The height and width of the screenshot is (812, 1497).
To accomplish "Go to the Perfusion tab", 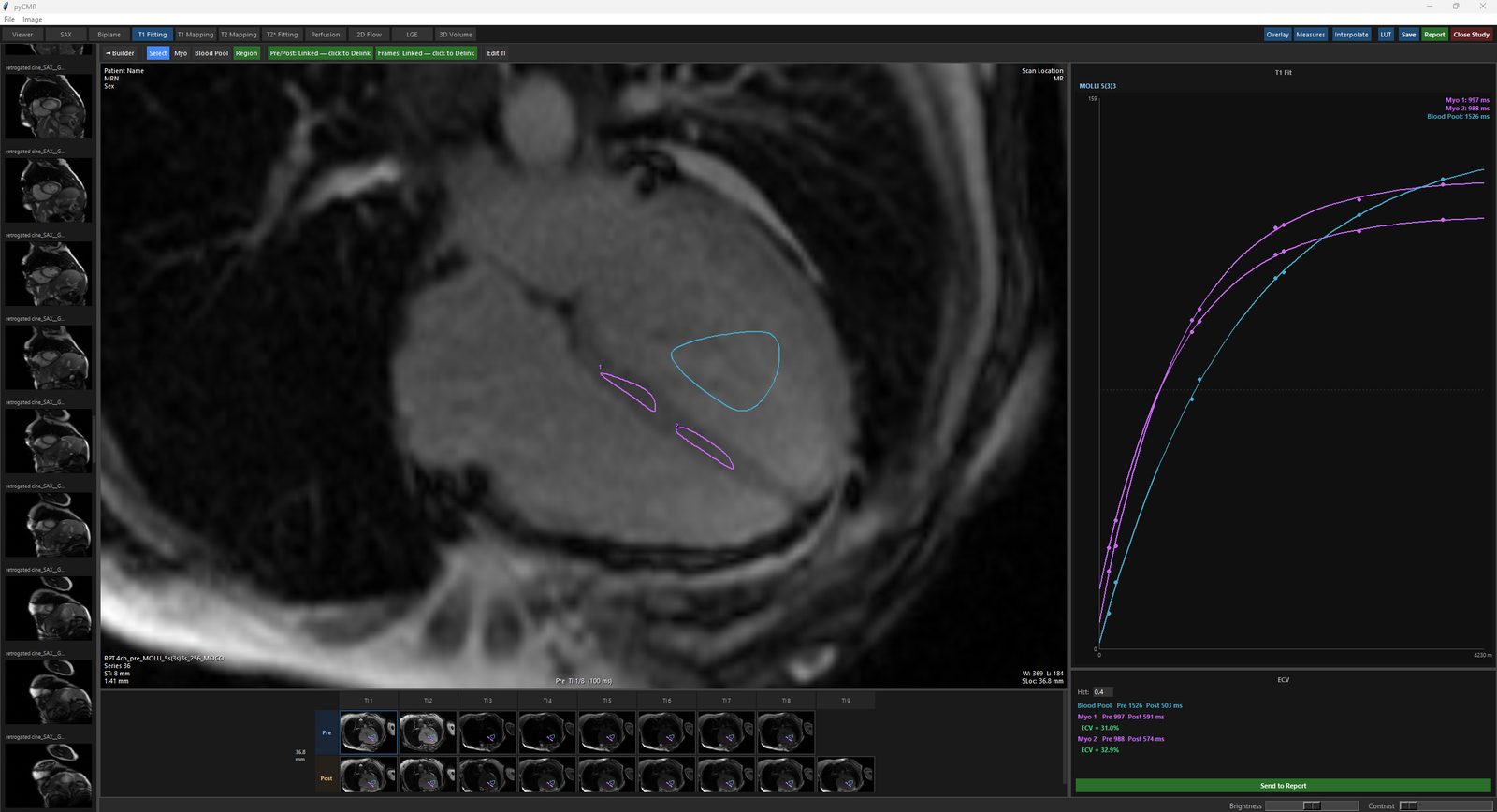I will (x=326, y=35).
